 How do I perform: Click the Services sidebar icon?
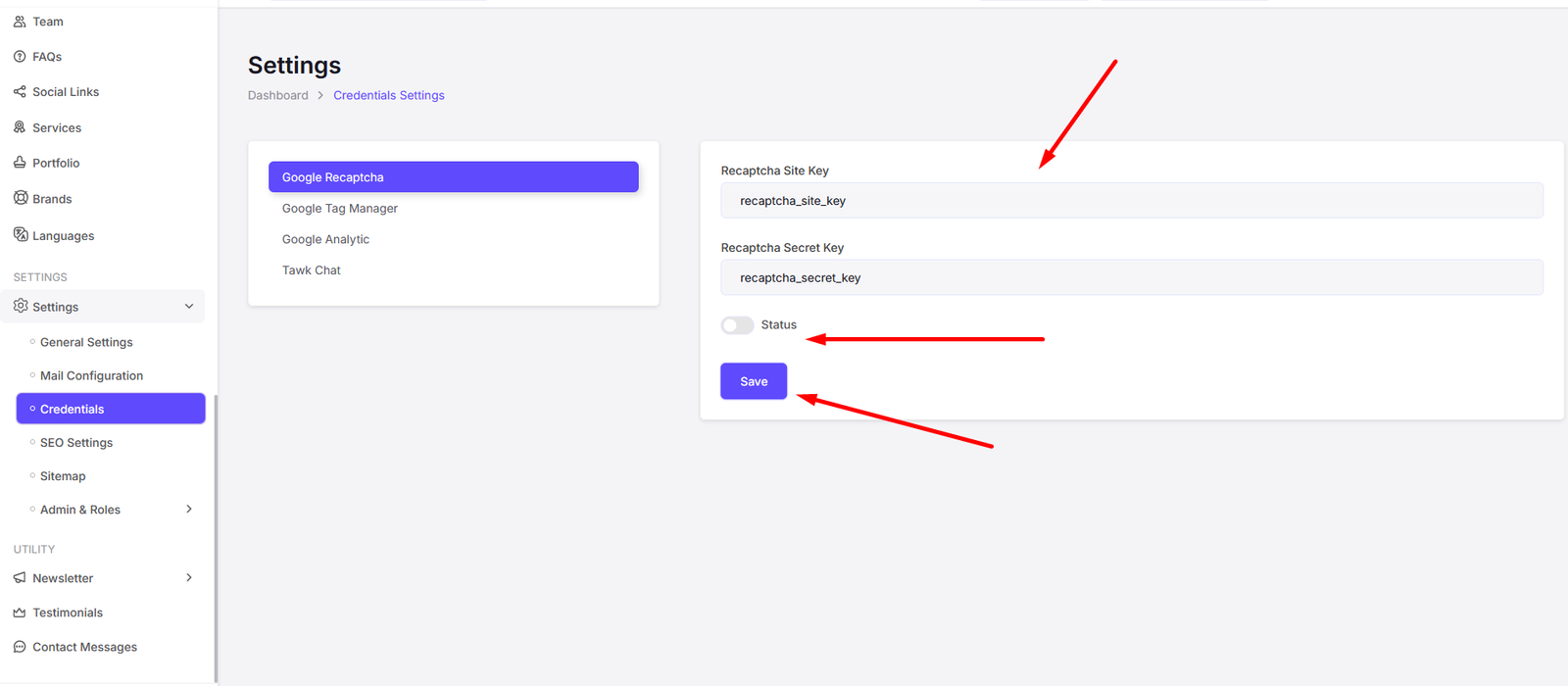[20, 127]
